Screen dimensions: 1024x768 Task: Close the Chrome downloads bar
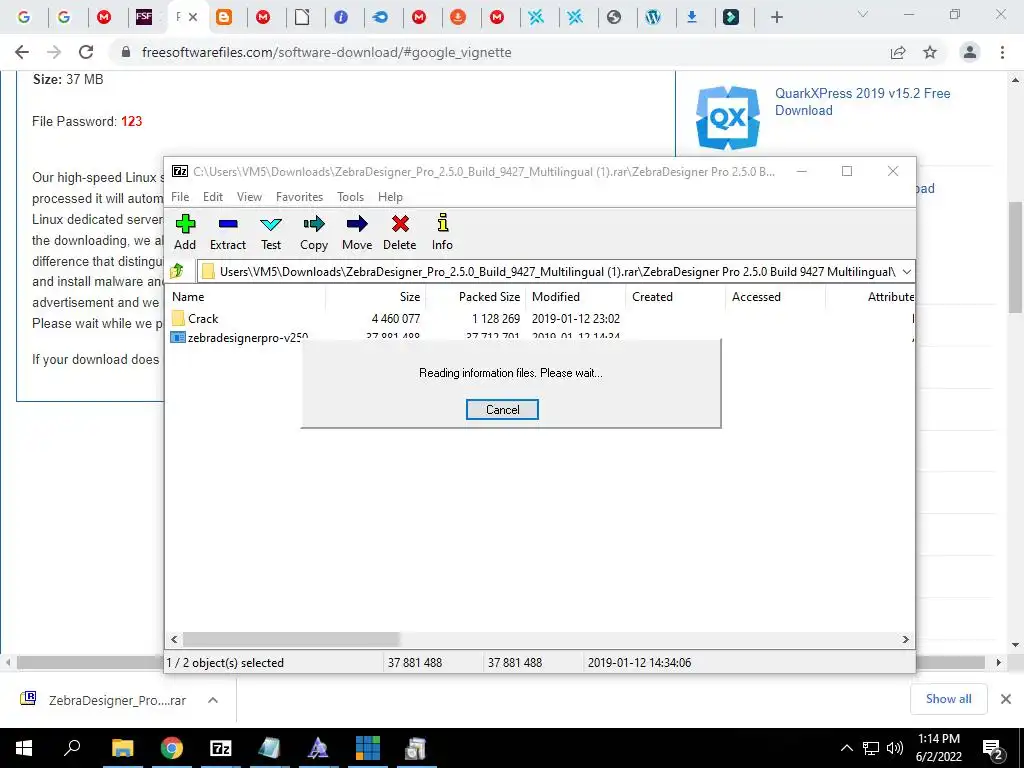(1006, 699)
